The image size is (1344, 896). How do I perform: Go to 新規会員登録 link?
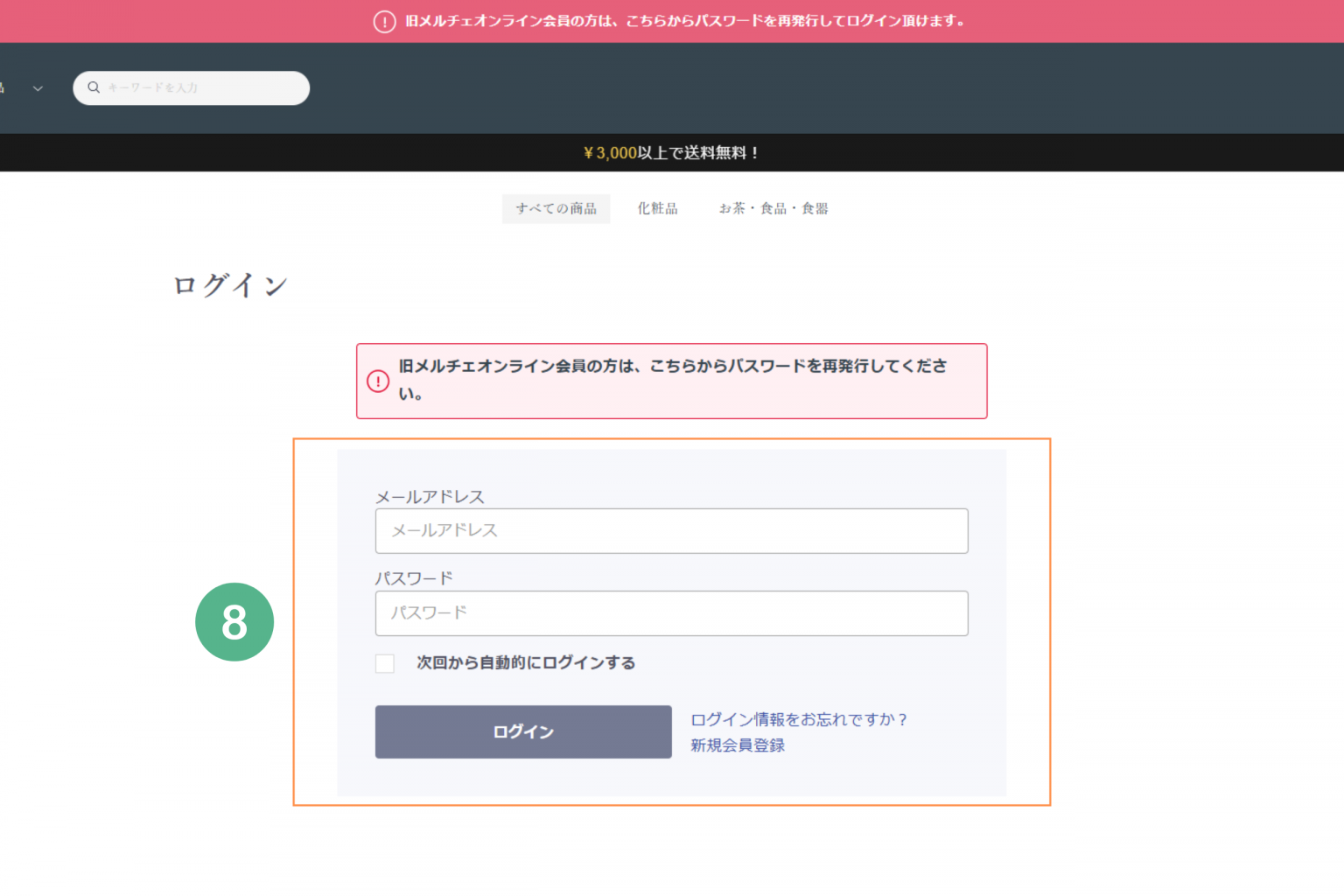pos(738,745)
